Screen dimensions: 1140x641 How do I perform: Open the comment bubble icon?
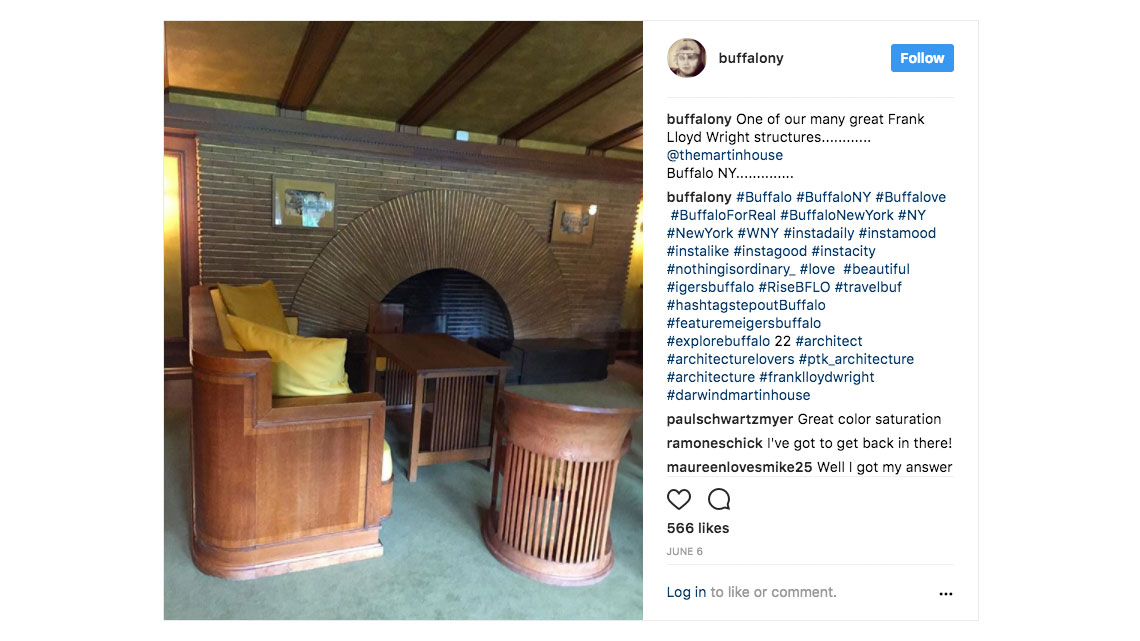pos(719,499)
